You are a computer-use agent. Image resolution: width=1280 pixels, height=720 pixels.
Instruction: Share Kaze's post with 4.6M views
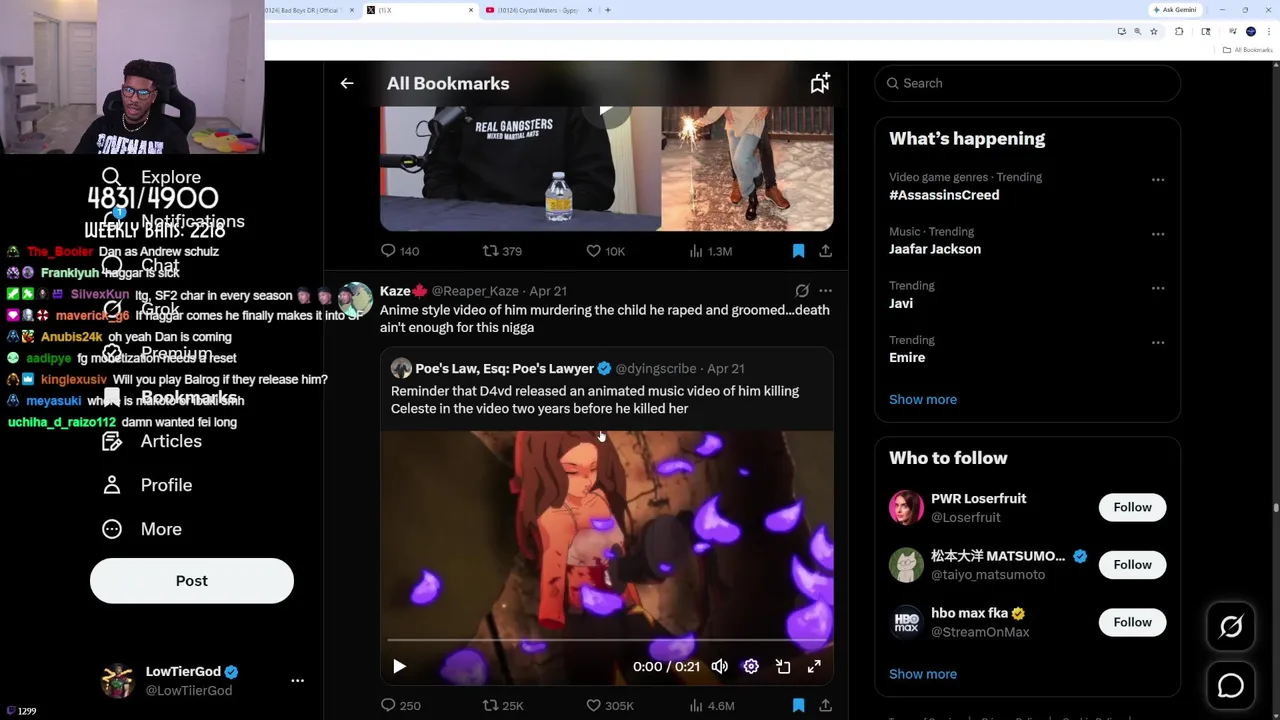pos(825,705)
